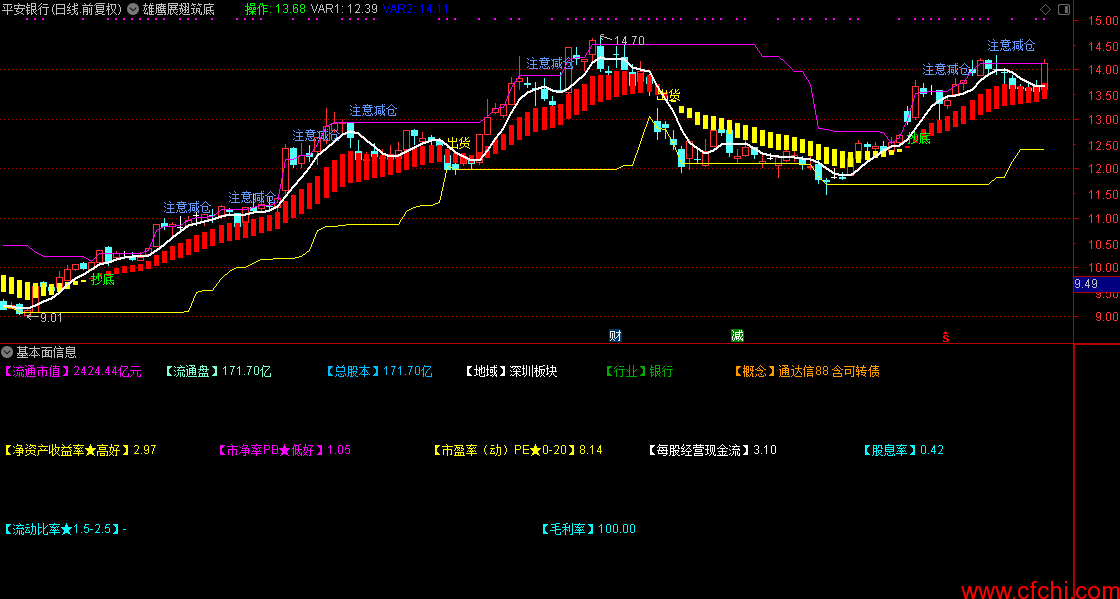Click the green 抄底 signal near 12.50
Image resolution: width=1120 pixels, height=599 pixels.
pos(919,139)
